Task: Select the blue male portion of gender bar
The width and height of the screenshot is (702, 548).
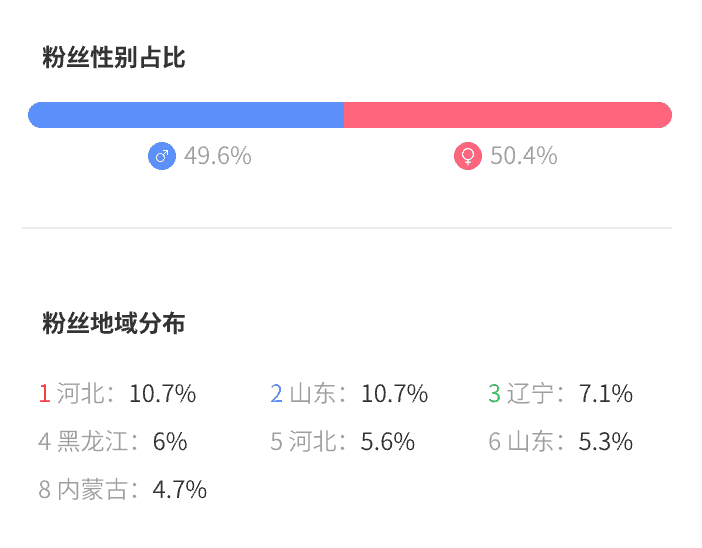Action: [186, 115]
